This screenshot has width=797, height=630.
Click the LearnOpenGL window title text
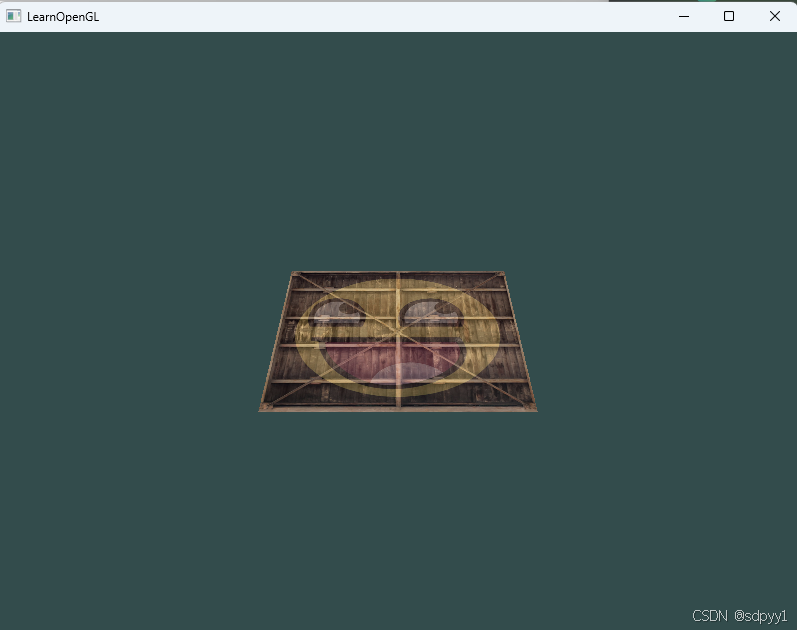tap(63, 17)
